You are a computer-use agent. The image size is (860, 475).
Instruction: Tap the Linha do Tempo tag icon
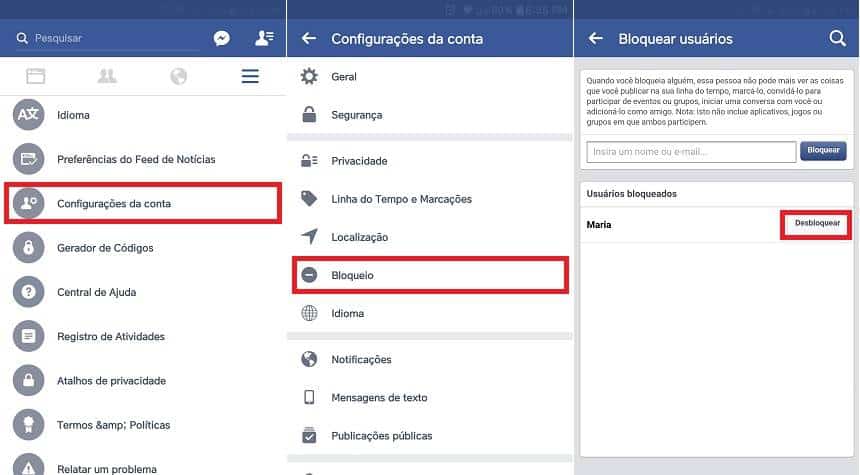(309, 199)
